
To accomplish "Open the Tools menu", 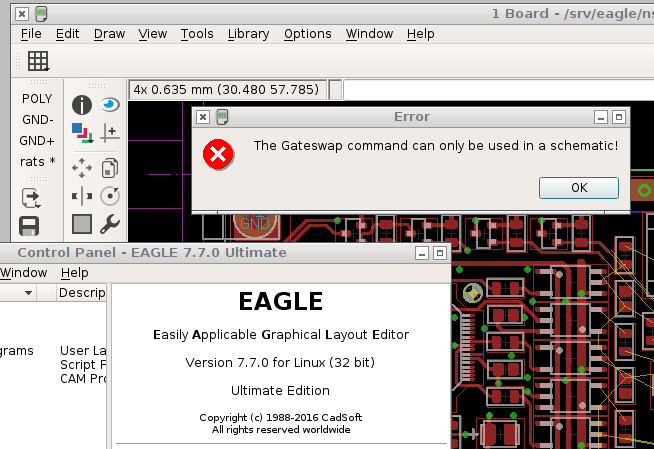I will click(197, 34).
